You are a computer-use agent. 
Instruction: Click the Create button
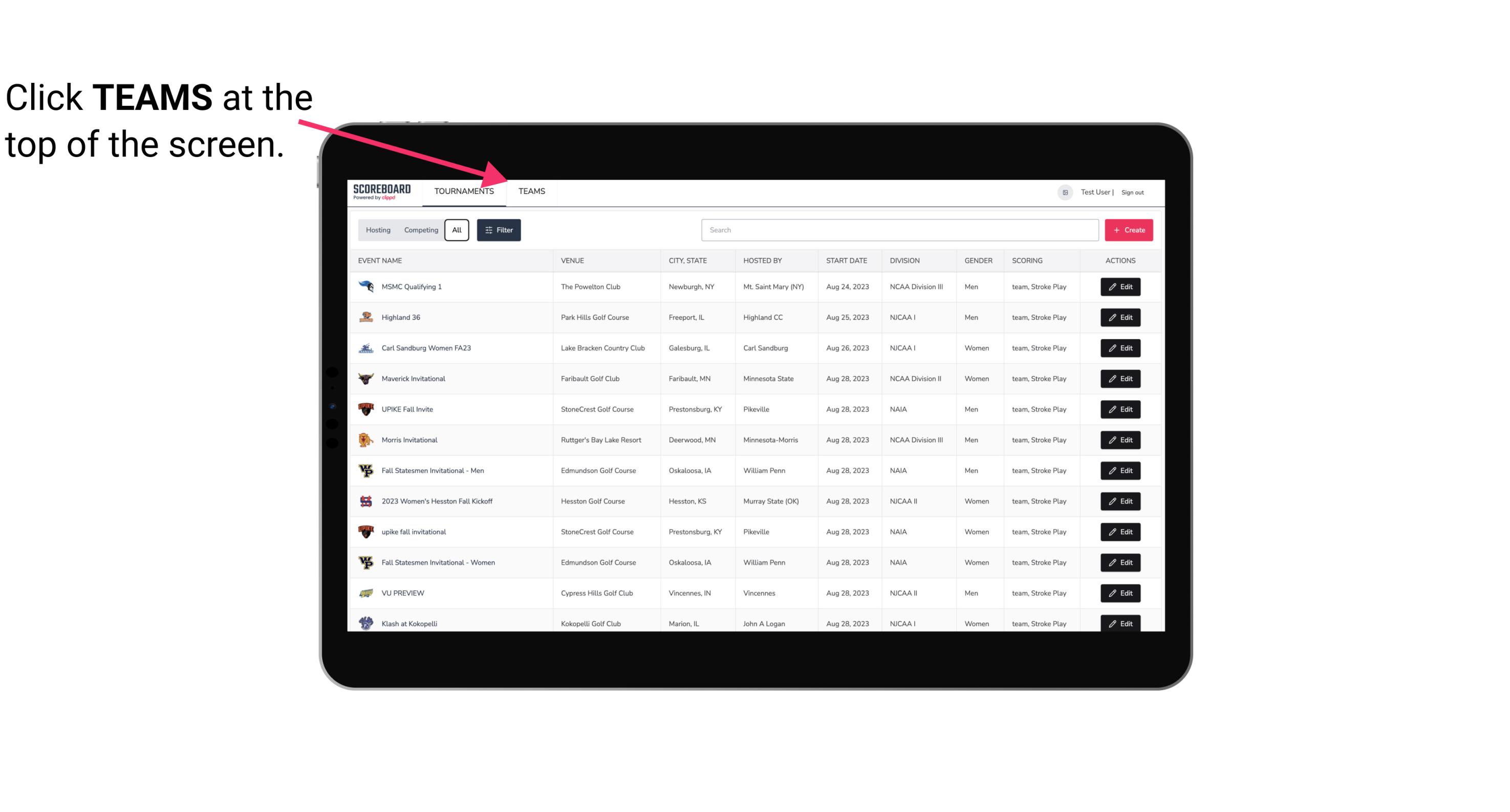(1129, 229)
